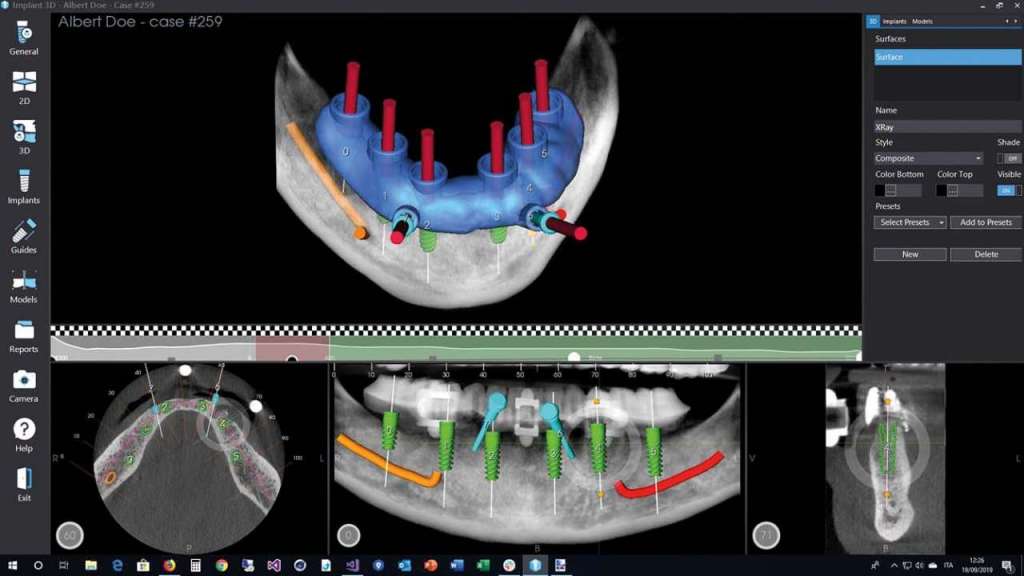This screenshot has height=576, width=1024.
Task: Click the white handle on the green histogram
Action: tap(573, 357)
